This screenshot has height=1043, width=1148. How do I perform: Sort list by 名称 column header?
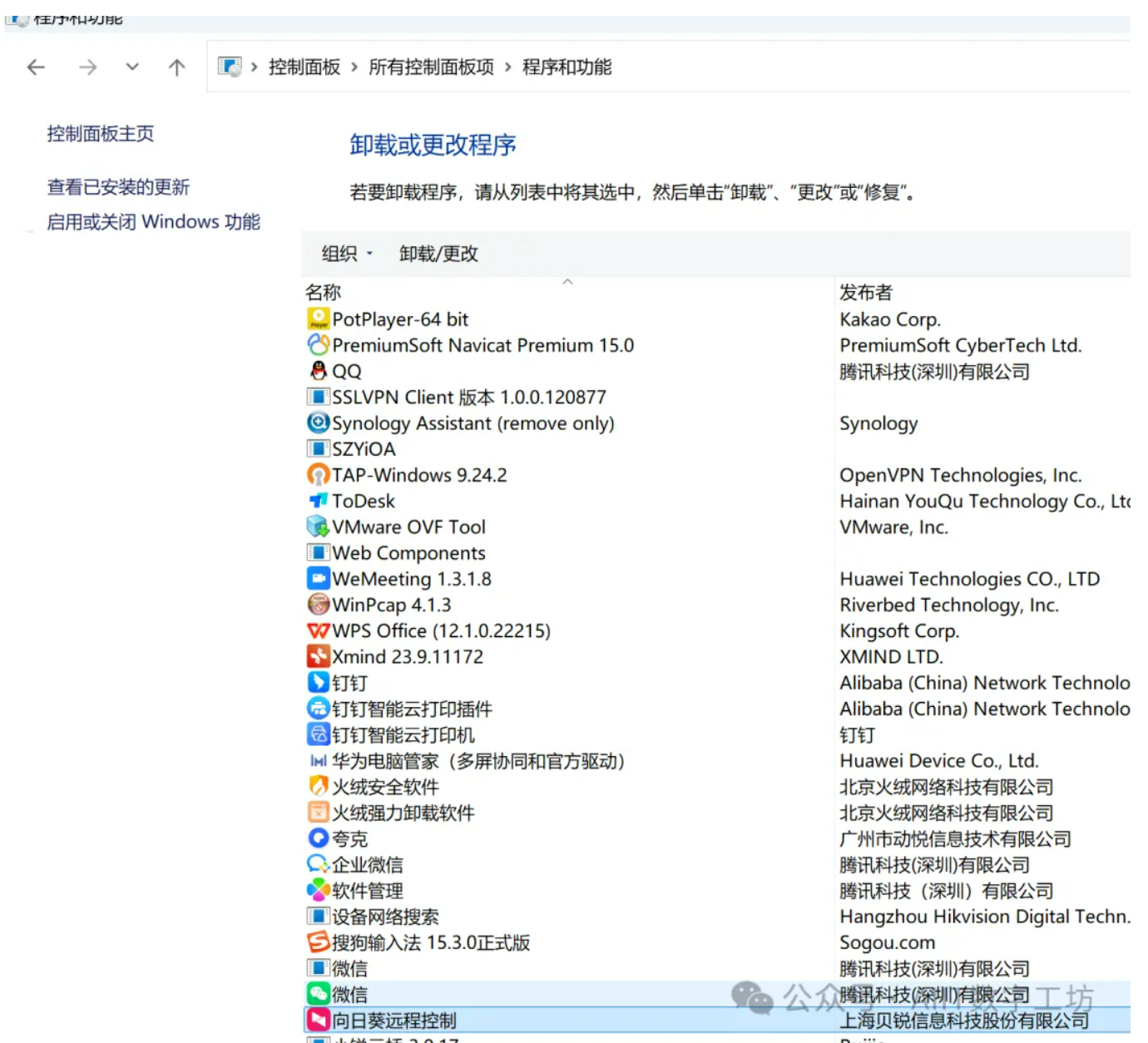pyautogui.click(x=324, y=293)
